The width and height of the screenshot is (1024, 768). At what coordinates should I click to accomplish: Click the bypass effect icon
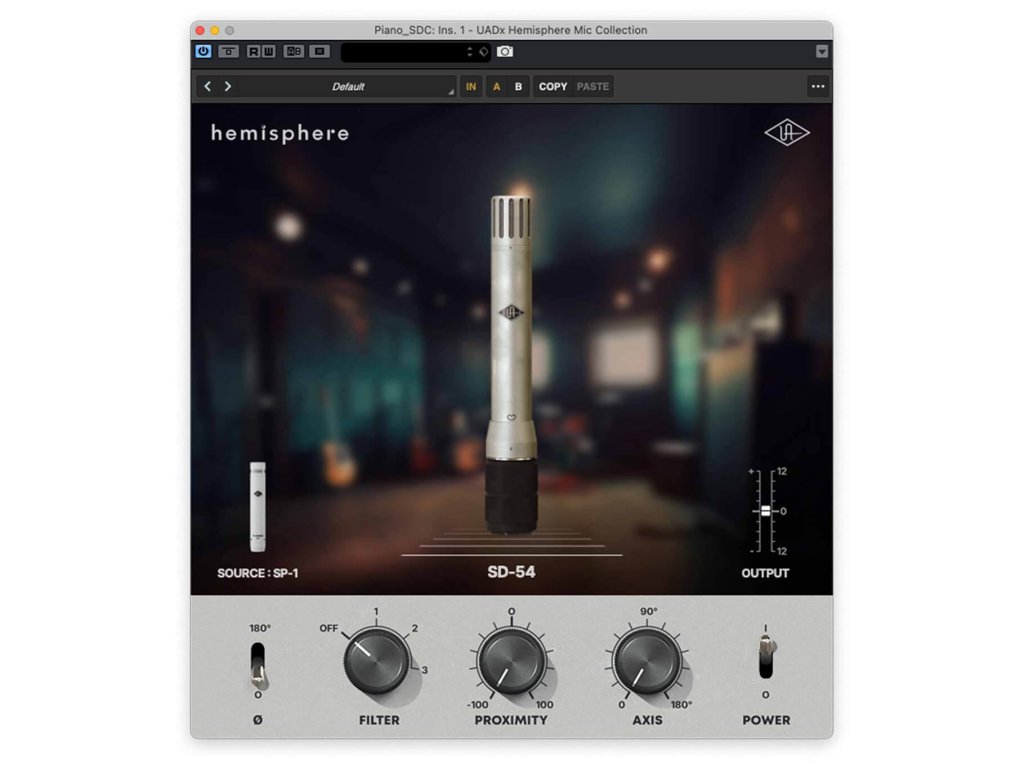point(229,51)
